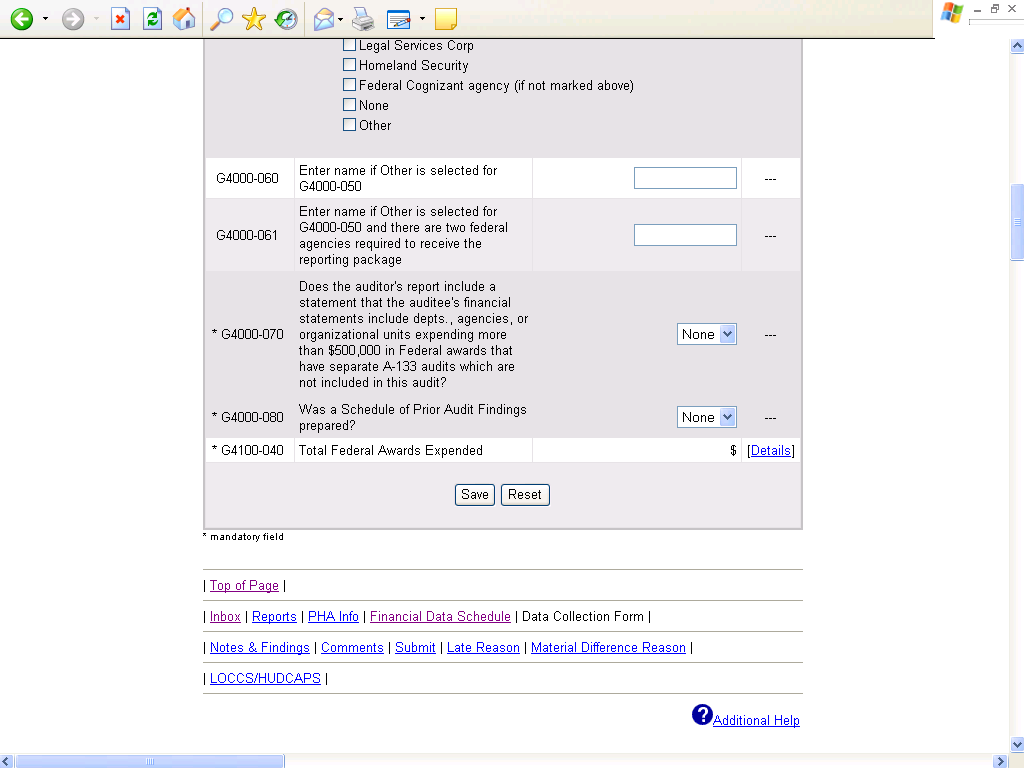Check the None checkbox

(349, 104)
